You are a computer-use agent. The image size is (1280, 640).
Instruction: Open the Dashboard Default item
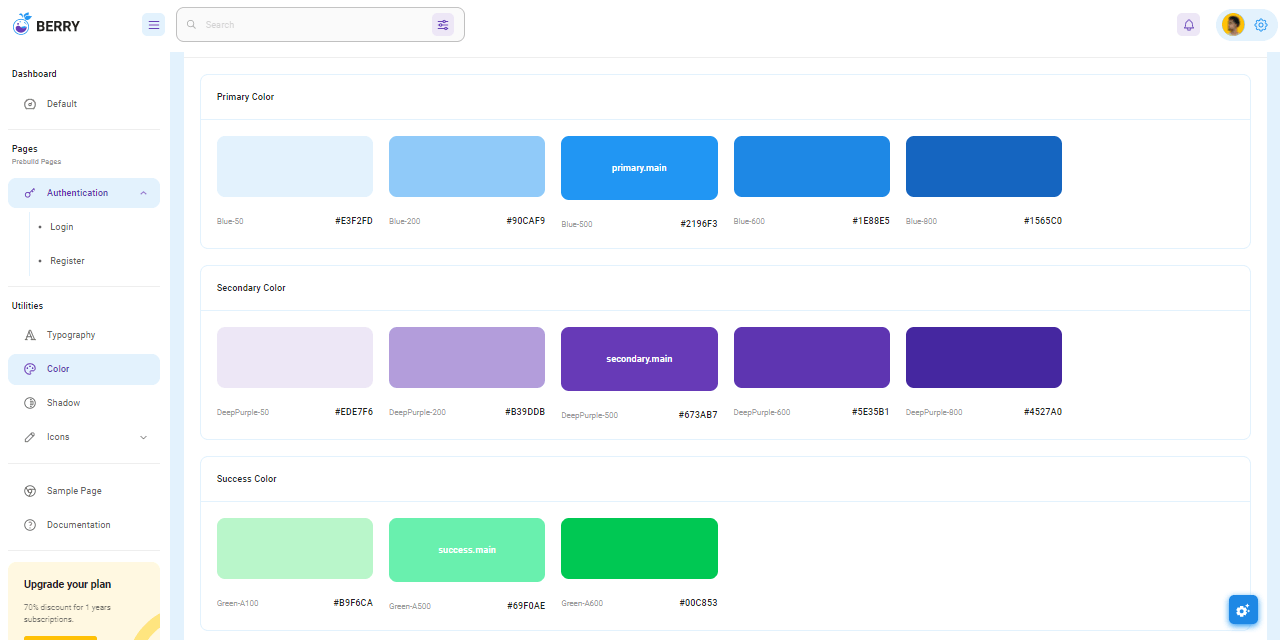[61, 103]
